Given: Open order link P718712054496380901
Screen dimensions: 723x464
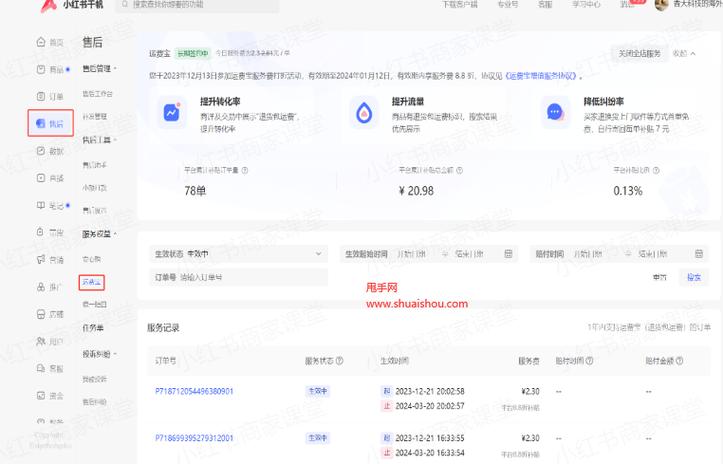Looking at the screenshot, I should point(194,391).
